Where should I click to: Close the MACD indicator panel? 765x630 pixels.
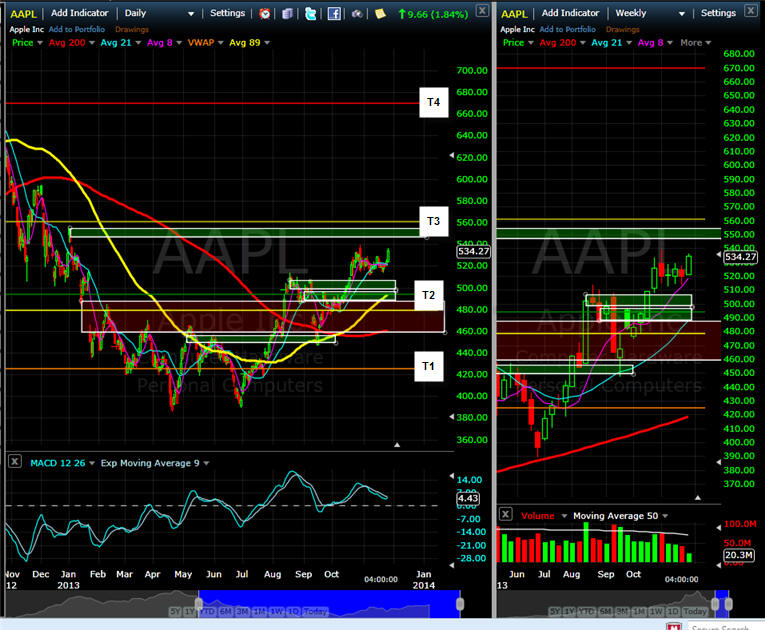15,461
